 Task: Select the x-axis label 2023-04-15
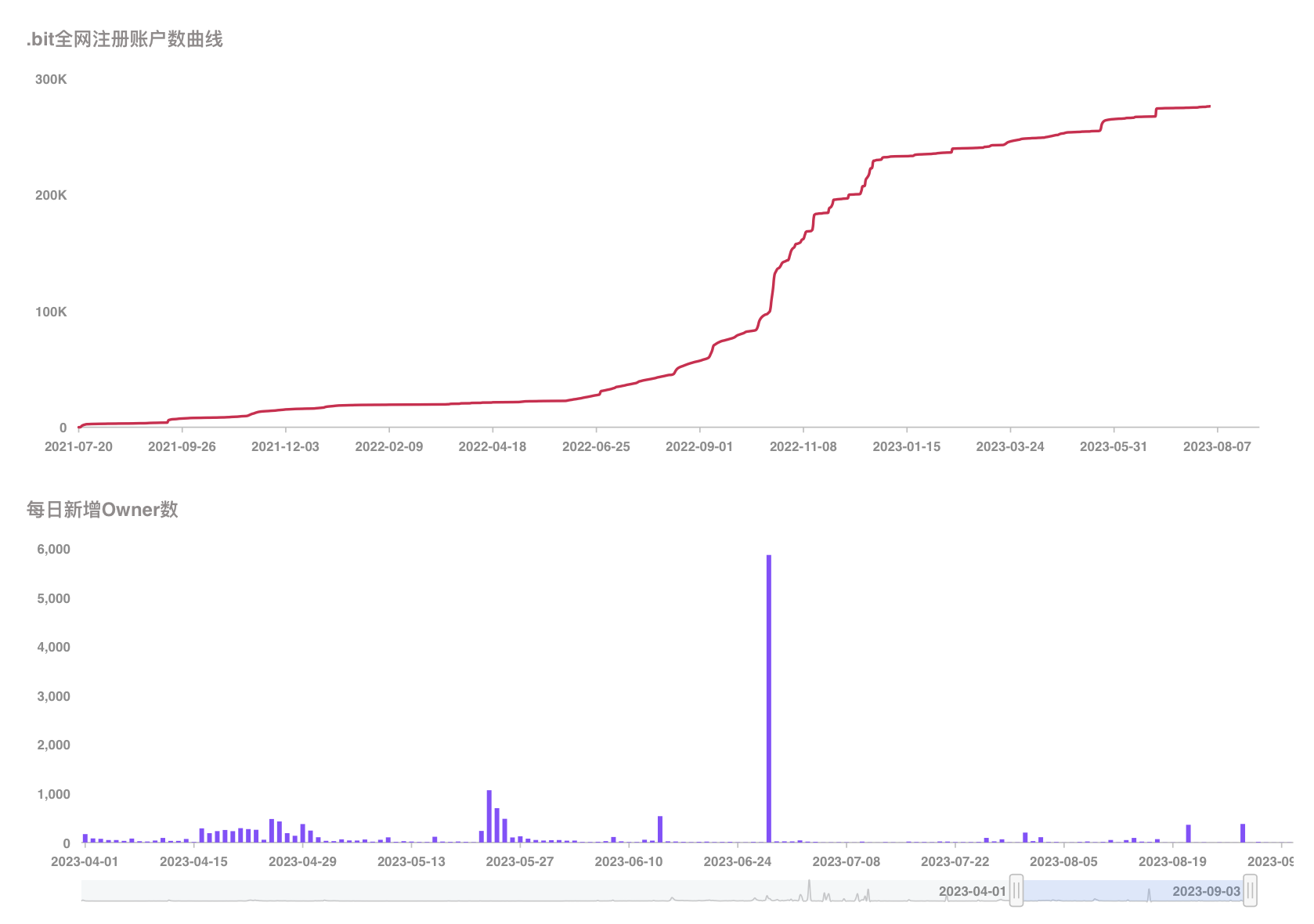[193, 861]
